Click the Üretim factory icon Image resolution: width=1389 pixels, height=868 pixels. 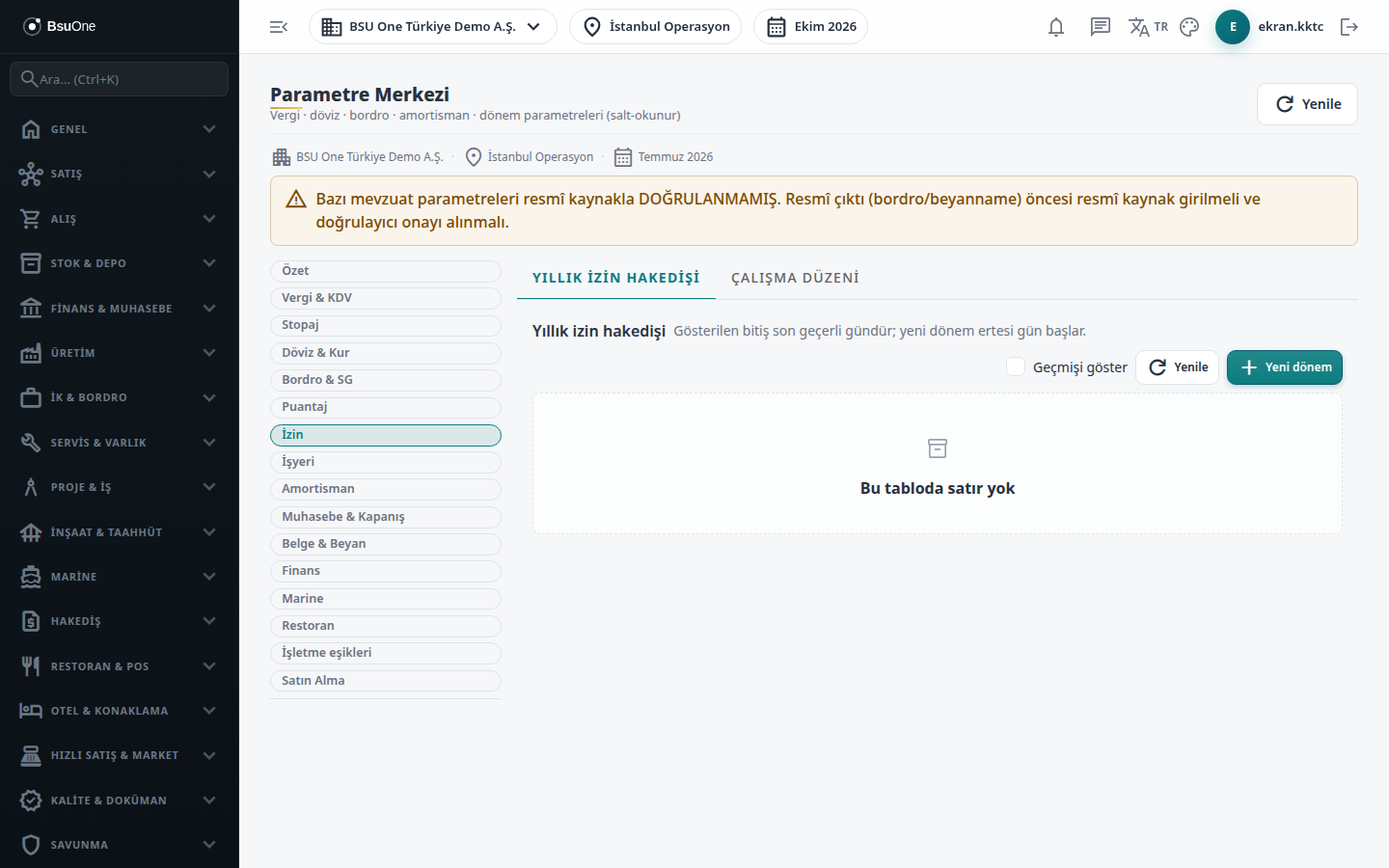[x=31, y=353]
